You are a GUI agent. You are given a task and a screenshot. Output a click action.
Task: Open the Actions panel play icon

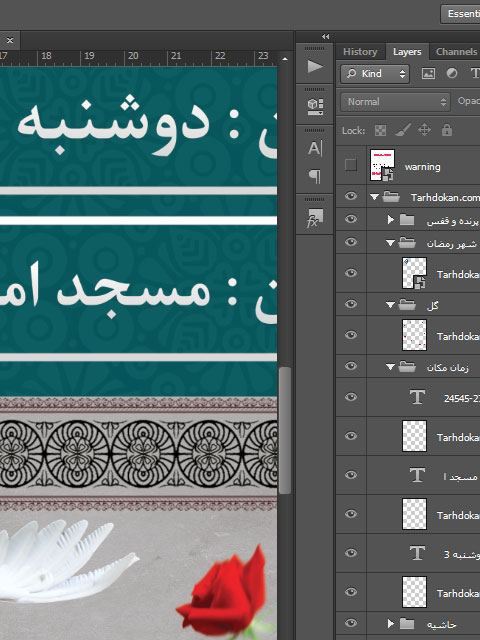click(315, 67)
